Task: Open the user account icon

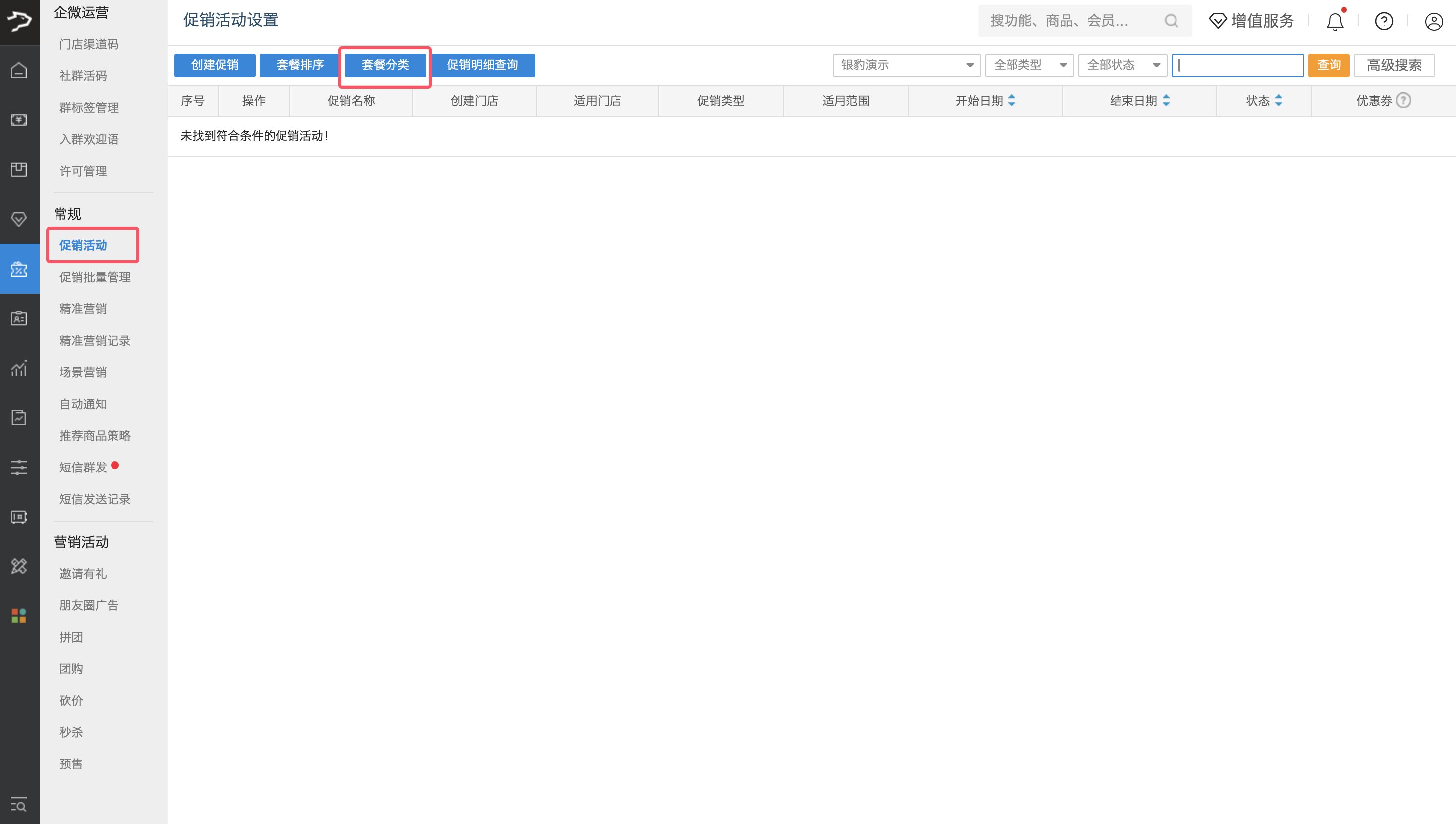Action: pyautogui.click(x=1433, y=21)
